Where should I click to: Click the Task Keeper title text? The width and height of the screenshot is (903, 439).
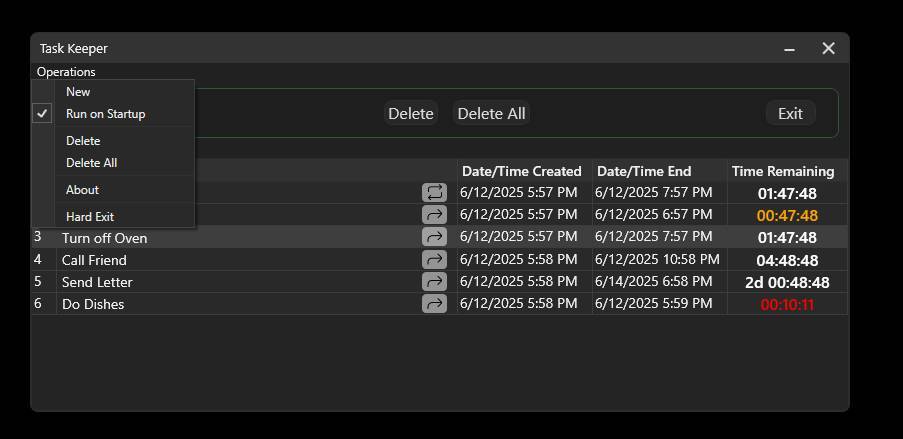(74, 48)
